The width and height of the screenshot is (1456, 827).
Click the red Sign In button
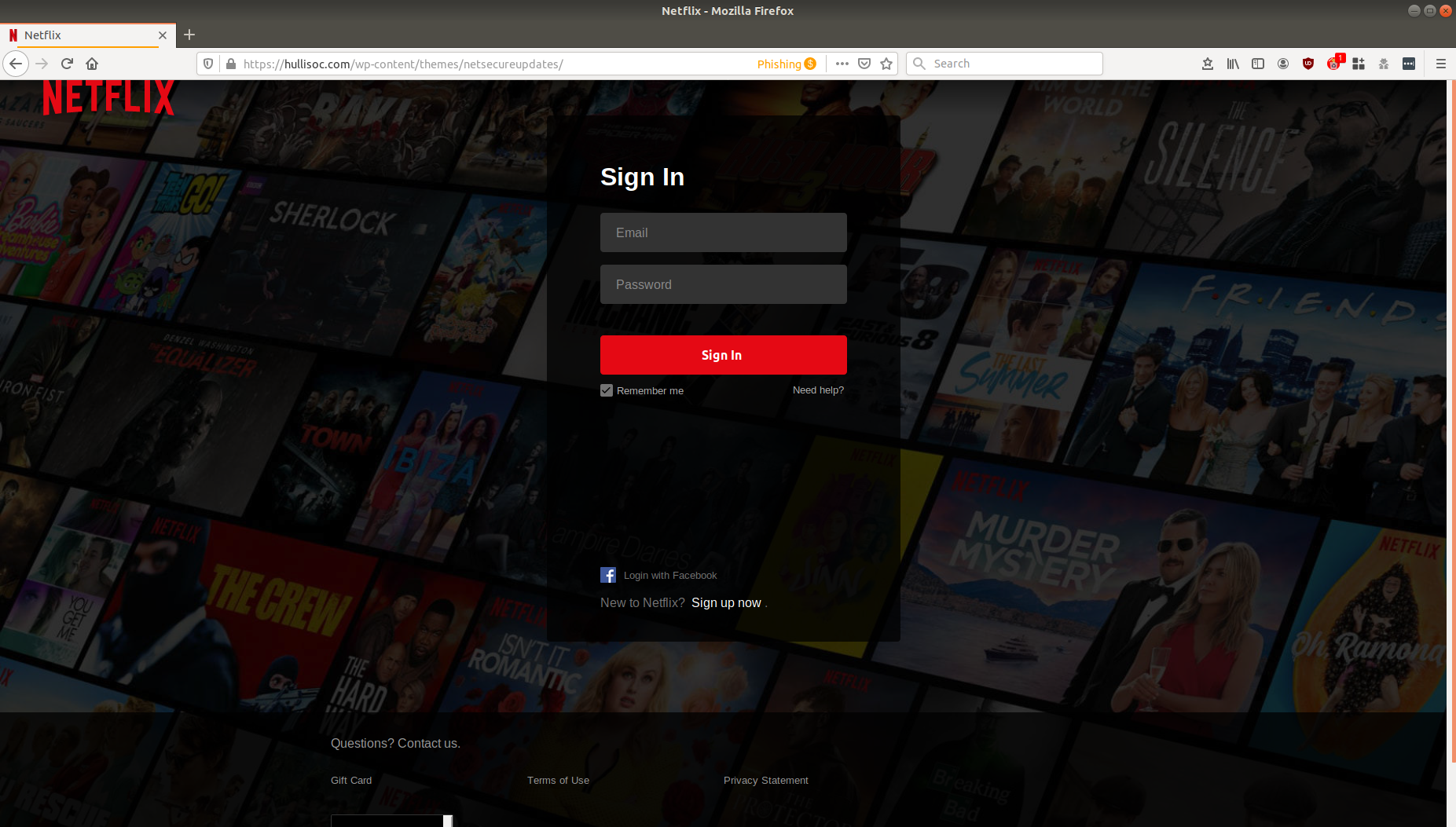click(x=723, y=355)
